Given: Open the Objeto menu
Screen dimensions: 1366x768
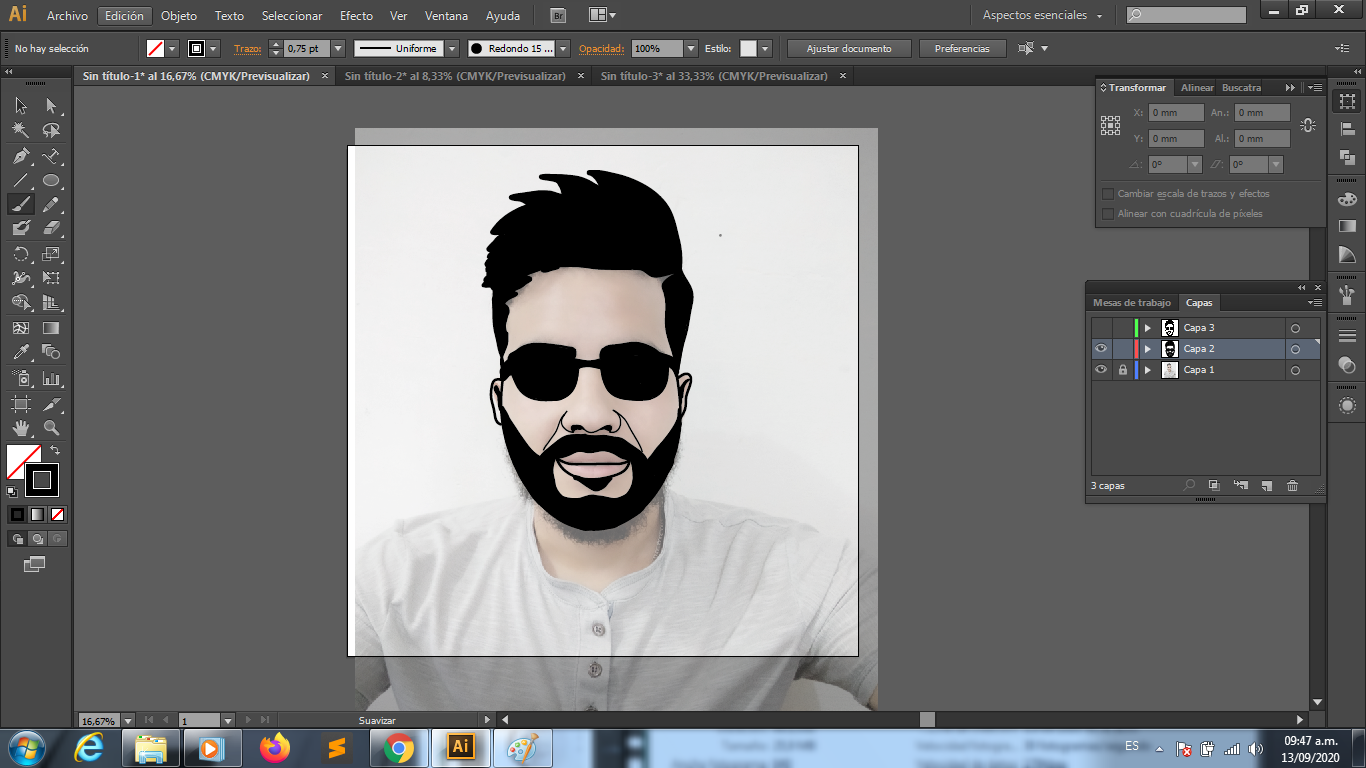Looking at the screenshot, I should (179, 16).
